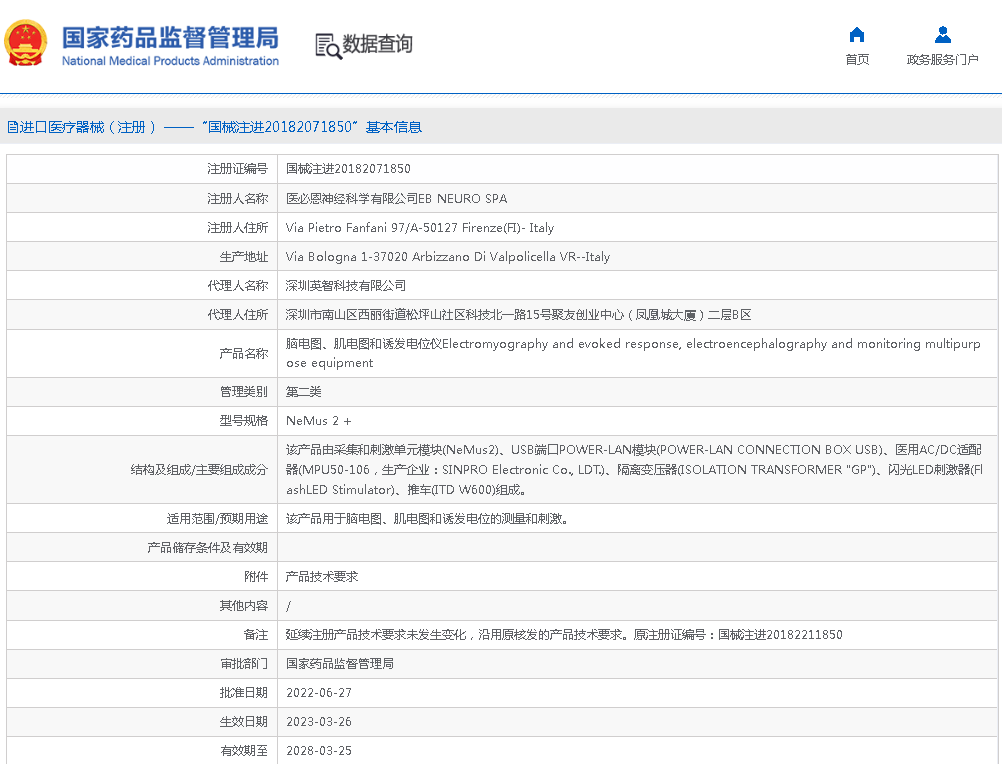Click the 首页 house icon
The image size is (1002, 764).
click(x=857, y=35)
